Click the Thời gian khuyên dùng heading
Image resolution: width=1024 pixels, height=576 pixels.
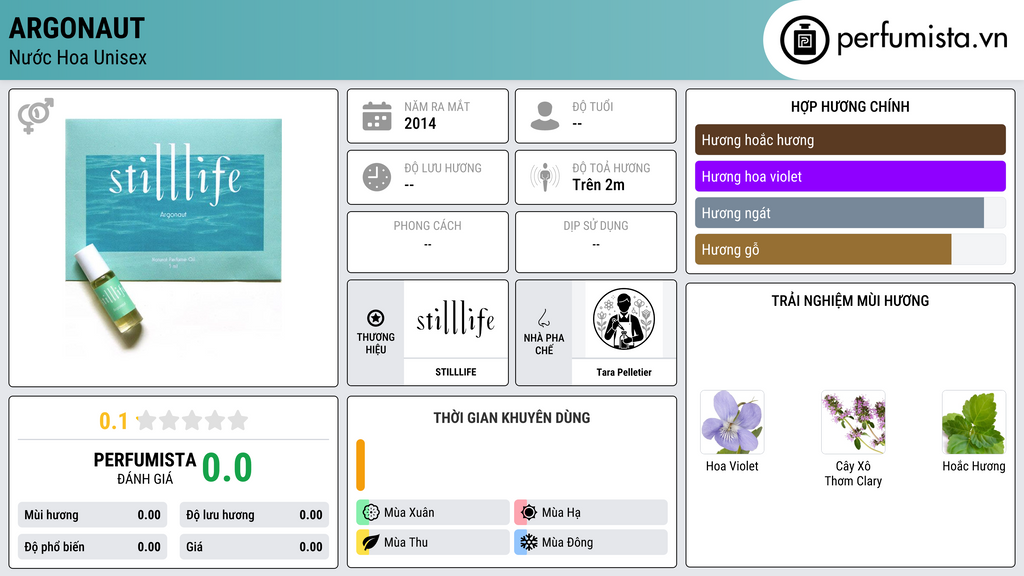point(512,418)
